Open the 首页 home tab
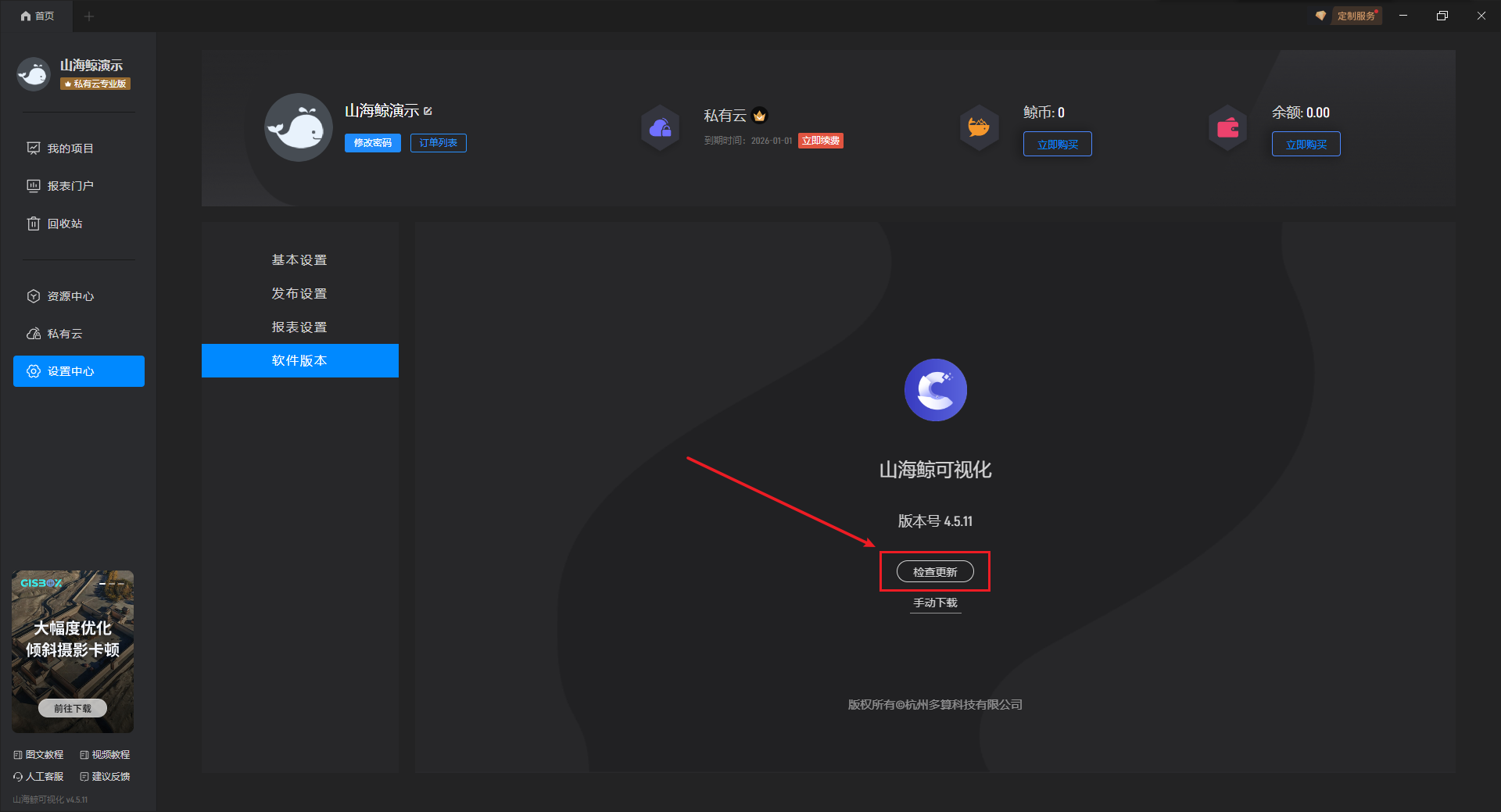This screenshot has width=1501, height=812. click(37, 16)
